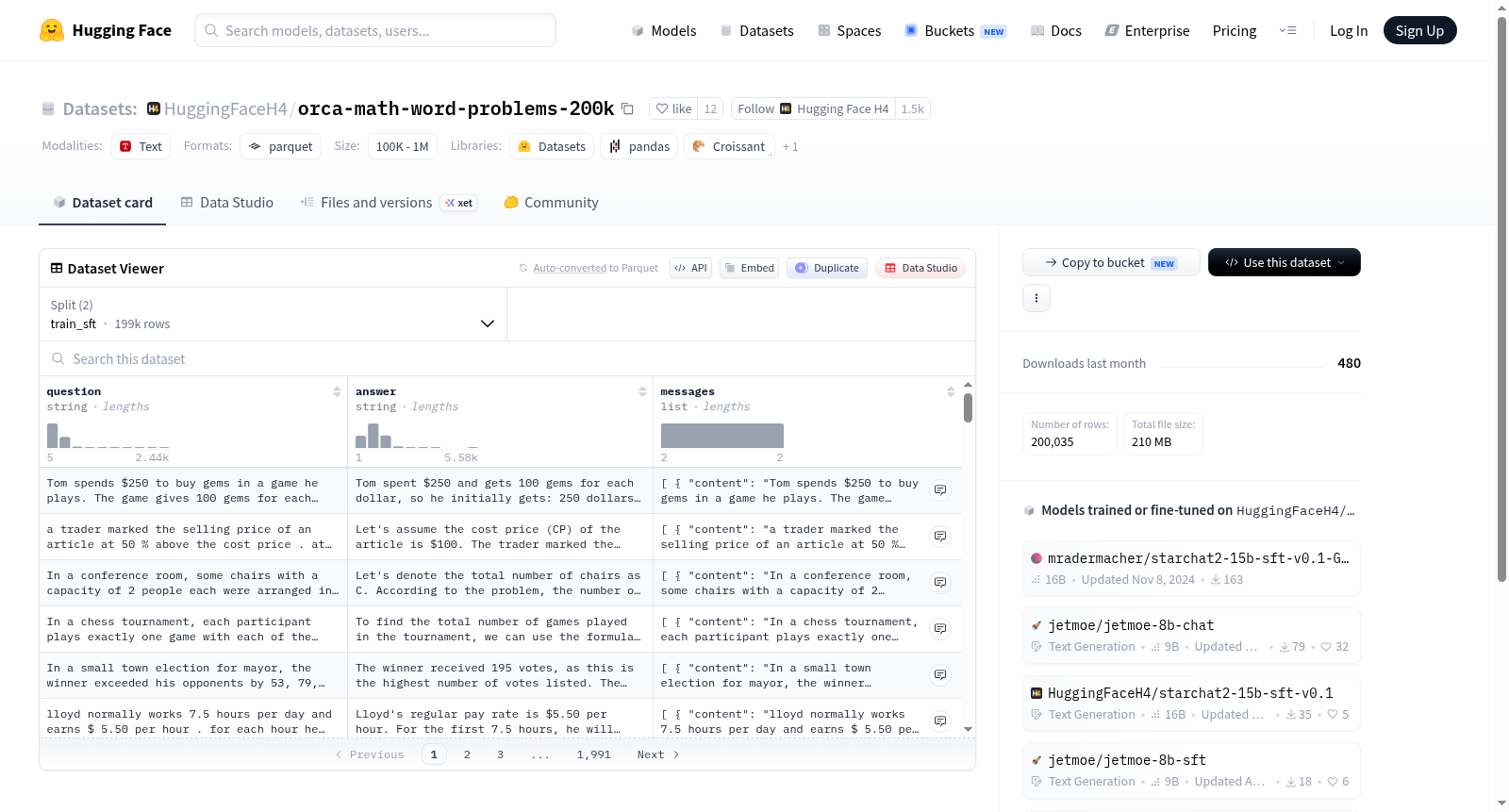Go to the Next page of rows
1509x812 pixels.
click(657, 754)
